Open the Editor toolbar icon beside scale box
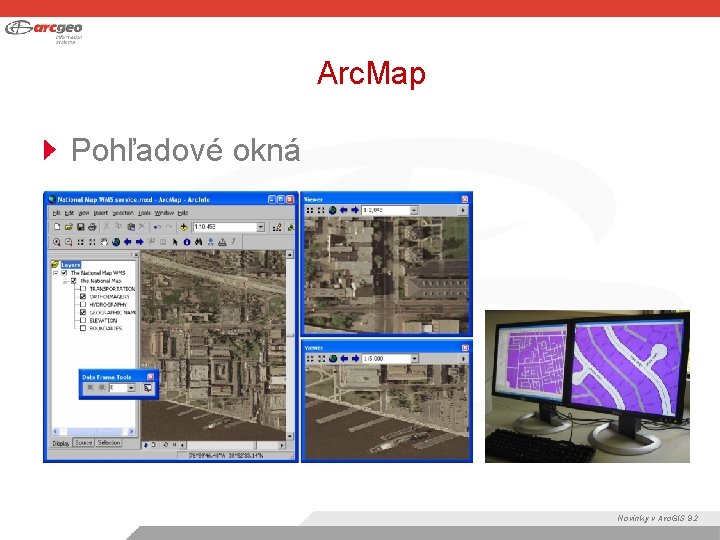Screen dimensions: 720x540 [x=277, y=227]
